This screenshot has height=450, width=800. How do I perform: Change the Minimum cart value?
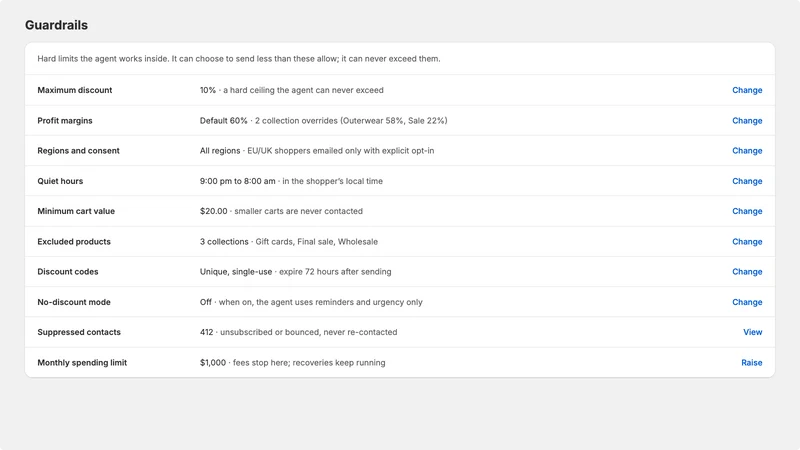[747, 211]
